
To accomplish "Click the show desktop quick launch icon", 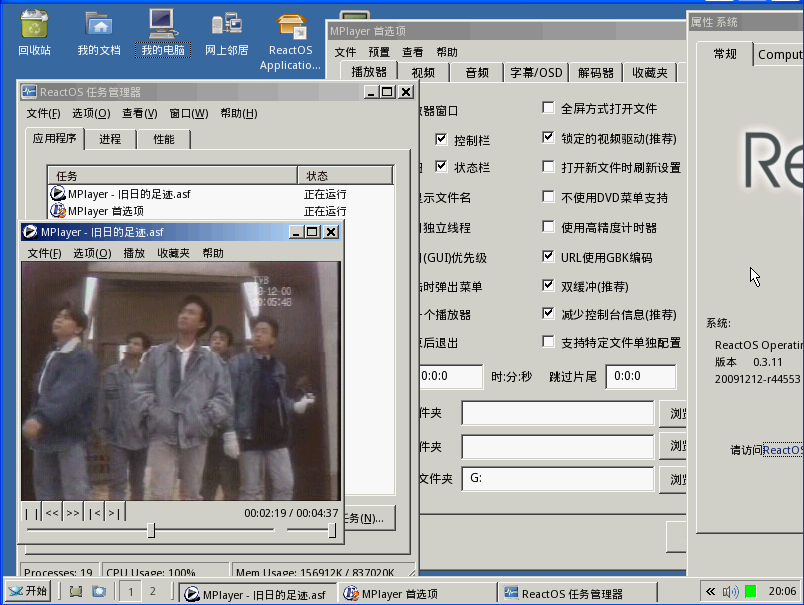I will click(76, 592).
